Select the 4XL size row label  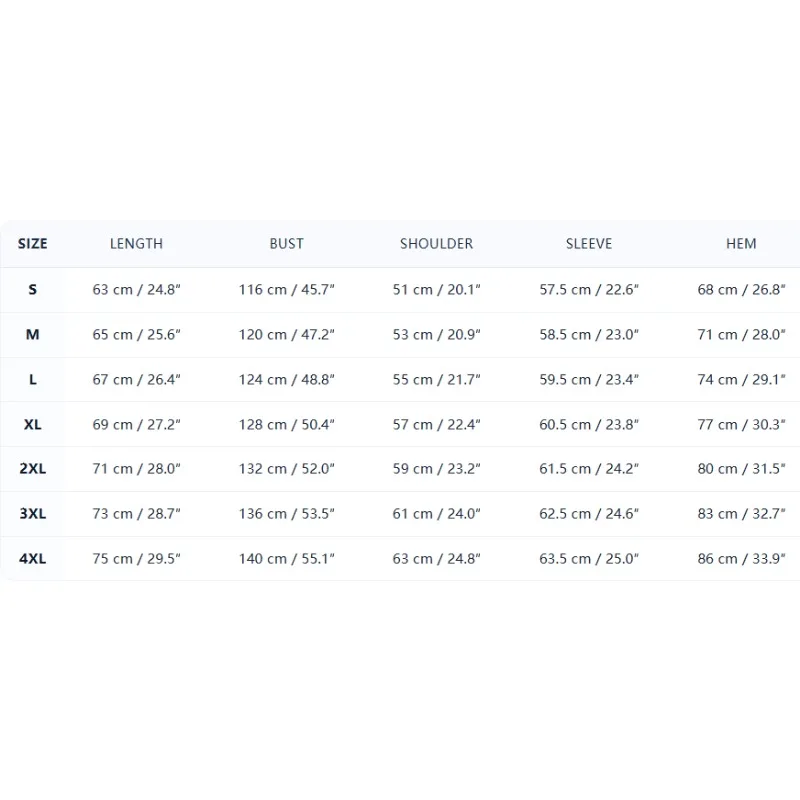[x=33, y=559]
